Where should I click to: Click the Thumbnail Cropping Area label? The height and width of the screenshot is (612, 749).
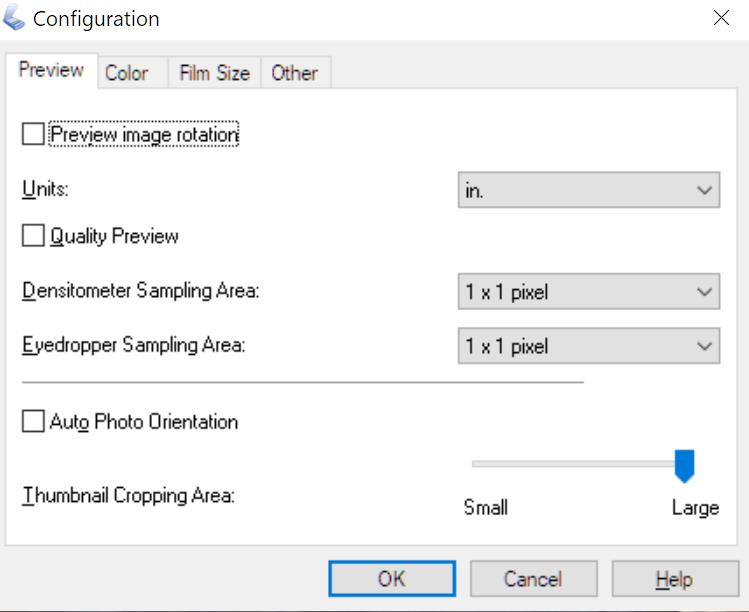coord(128,495)
